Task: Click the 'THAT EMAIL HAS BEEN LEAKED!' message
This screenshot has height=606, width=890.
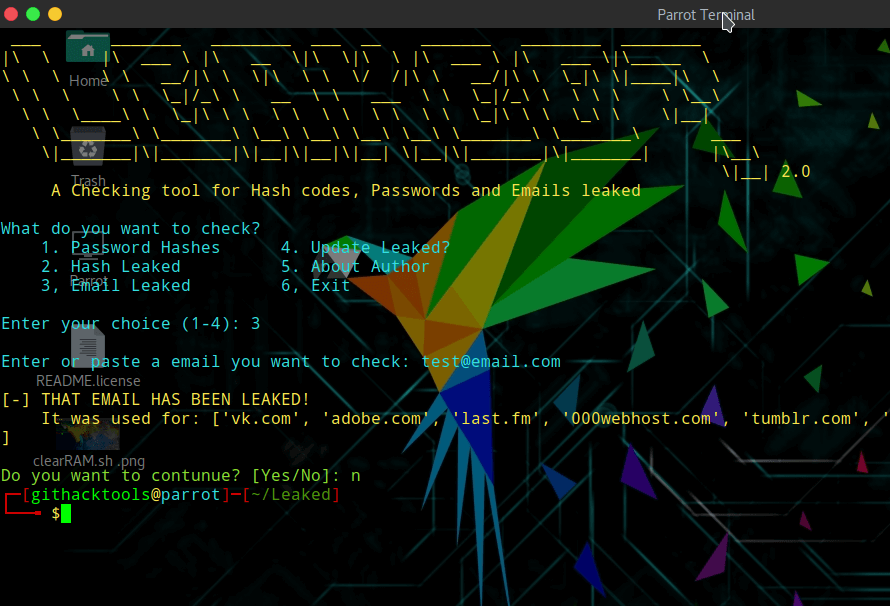Action: tap(175, 400)
